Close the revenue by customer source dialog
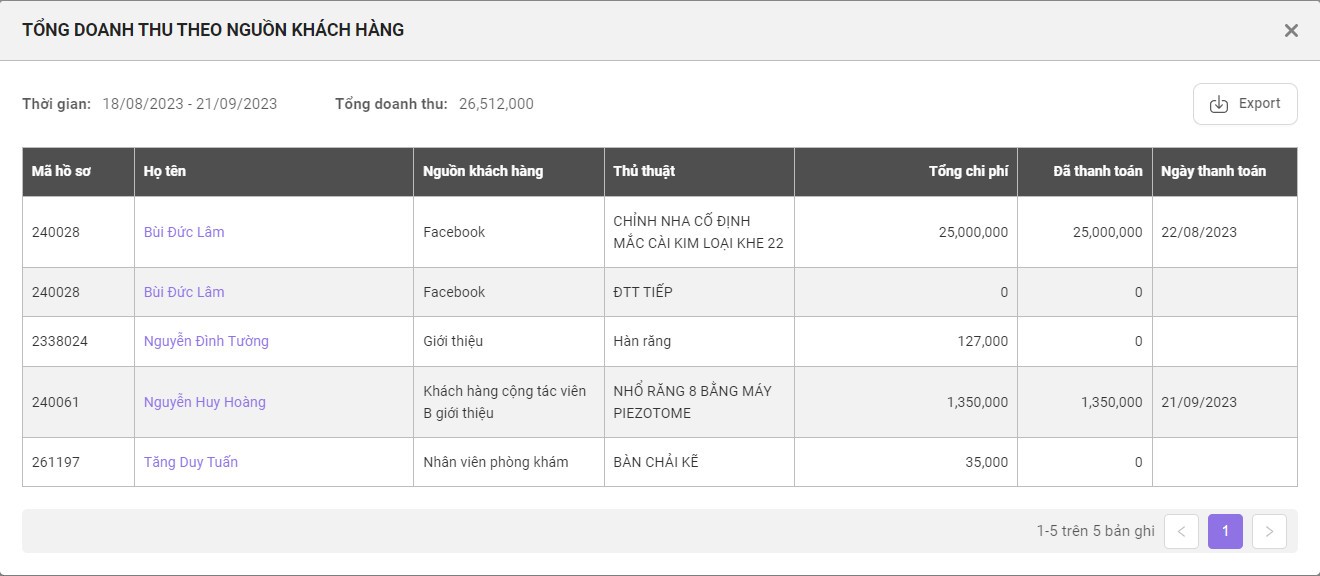Screen dimensions: 1320x576 (x=1291, y=31)
